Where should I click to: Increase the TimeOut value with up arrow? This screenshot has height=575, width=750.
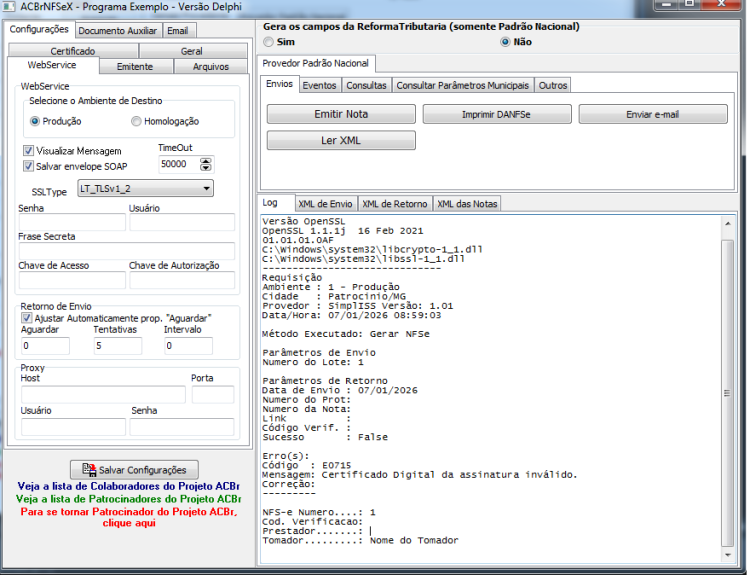click(206, 161)
